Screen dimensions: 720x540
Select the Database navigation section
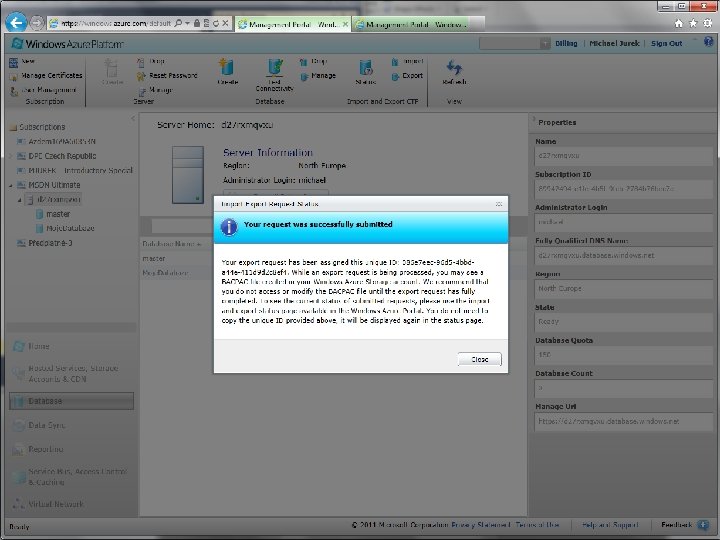click(x=72, y=401)
